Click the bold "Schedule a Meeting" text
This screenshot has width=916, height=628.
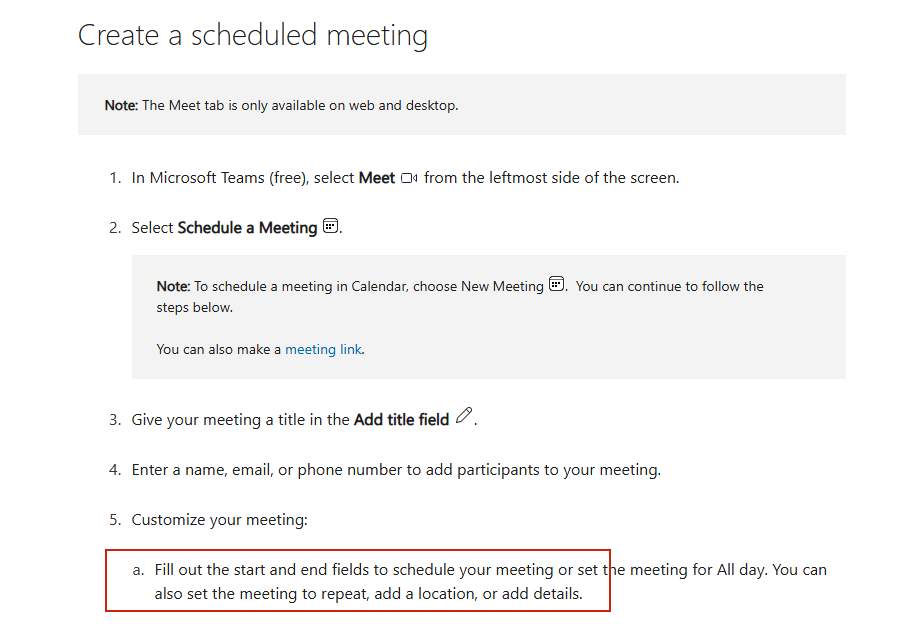click(x=247, y=228)
